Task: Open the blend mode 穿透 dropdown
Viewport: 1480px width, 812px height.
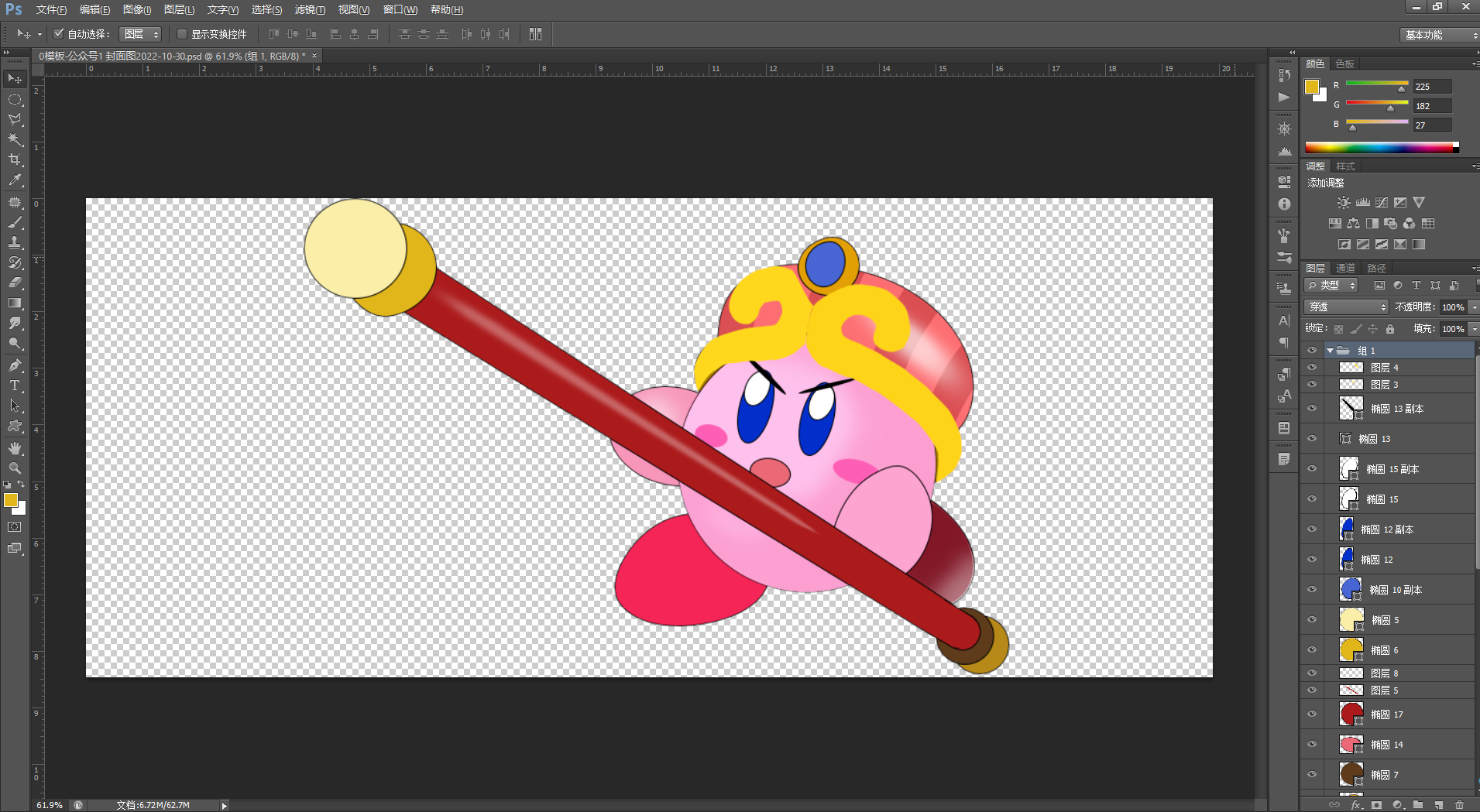Action: click(x=1346, y=307)
